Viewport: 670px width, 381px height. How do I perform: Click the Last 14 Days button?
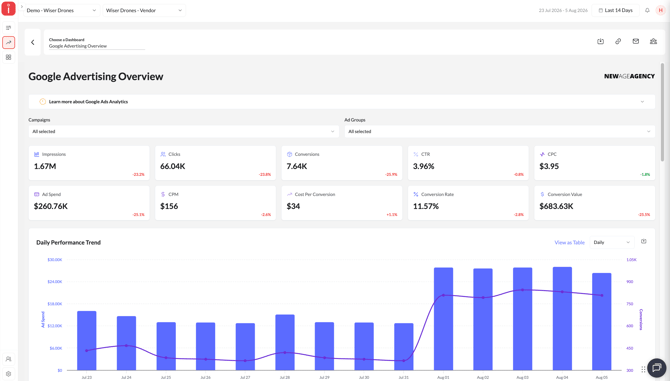pyautogui.click(x=615, y=10)
